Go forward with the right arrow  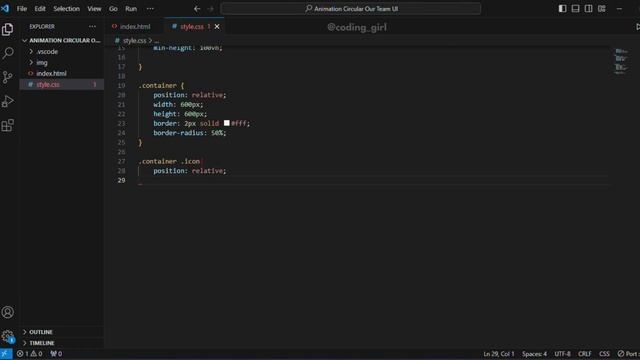pos(211,9)
